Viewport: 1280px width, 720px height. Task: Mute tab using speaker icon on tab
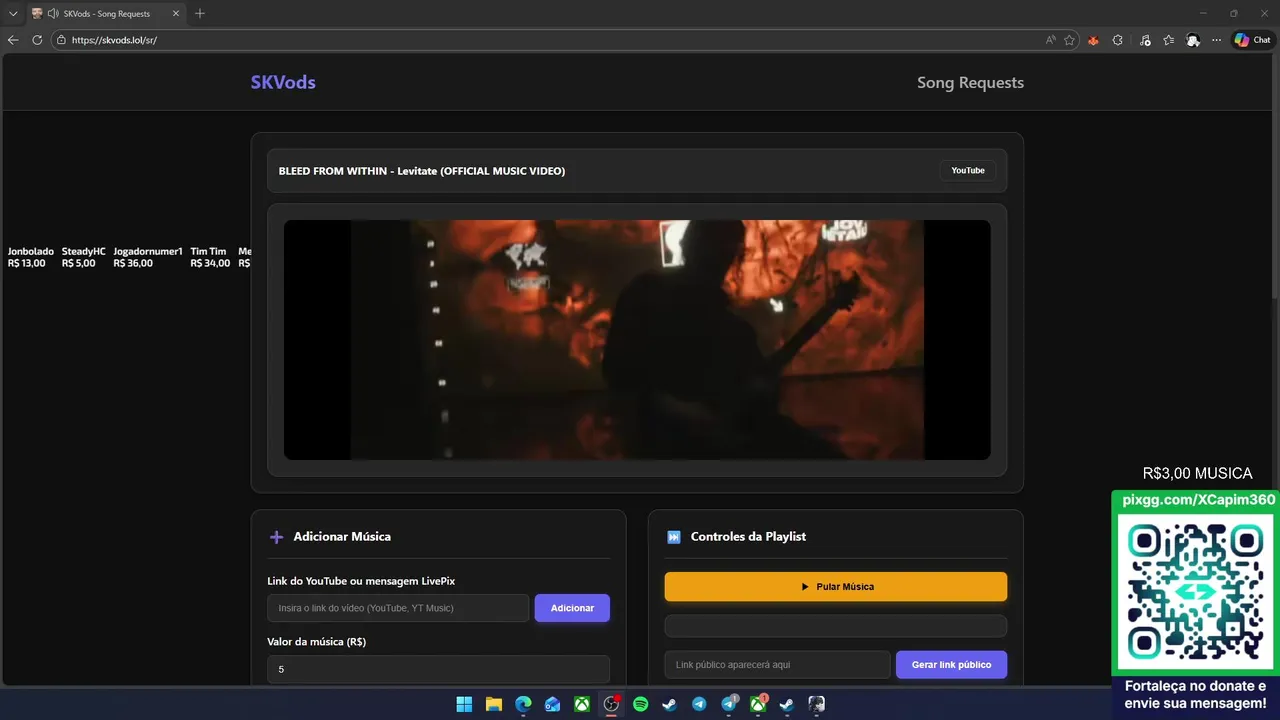[x=52, y=14]
